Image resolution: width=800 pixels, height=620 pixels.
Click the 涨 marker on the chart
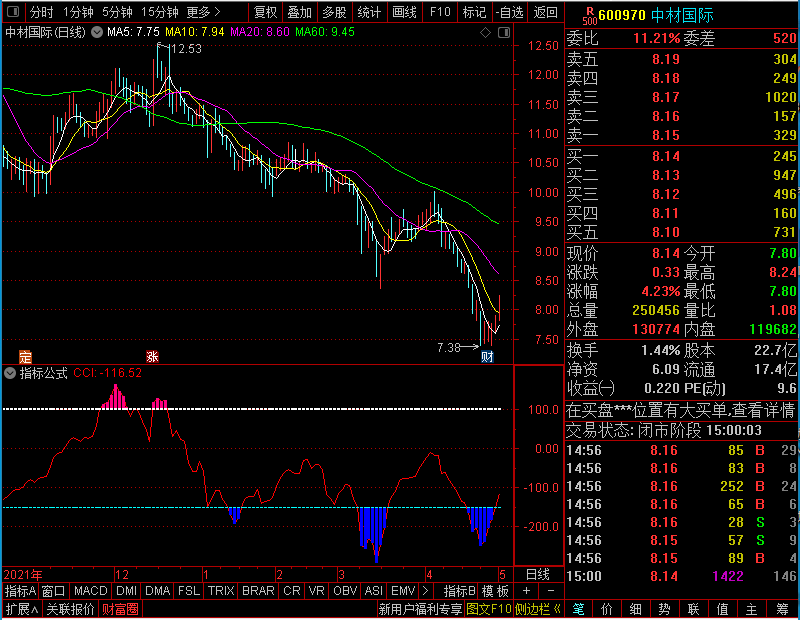click(152, 356)
